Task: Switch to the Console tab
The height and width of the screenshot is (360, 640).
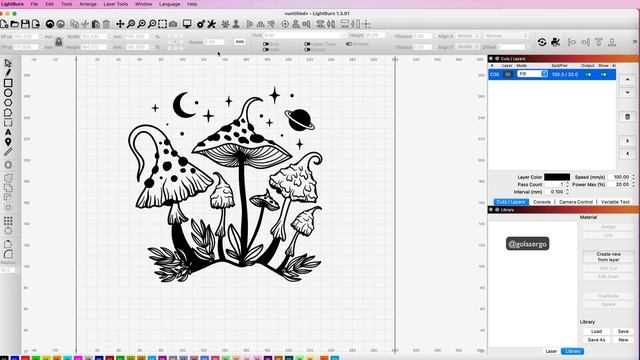Action: tap(542, 202)
